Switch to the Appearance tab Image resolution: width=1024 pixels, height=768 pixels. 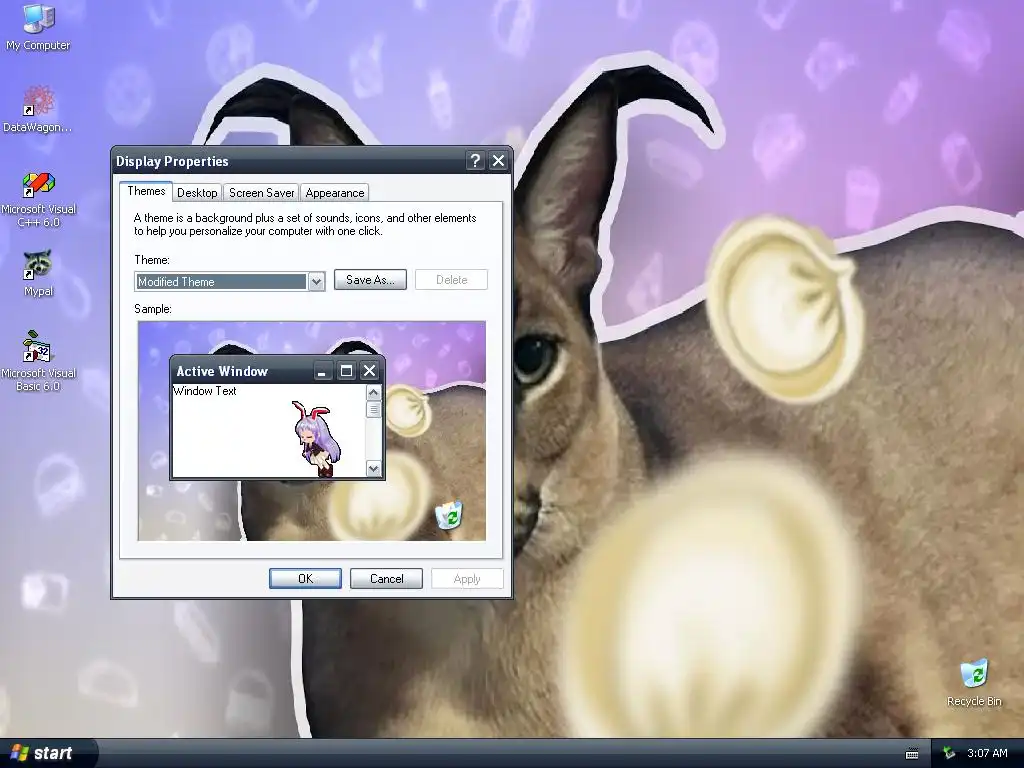(335, 193)
